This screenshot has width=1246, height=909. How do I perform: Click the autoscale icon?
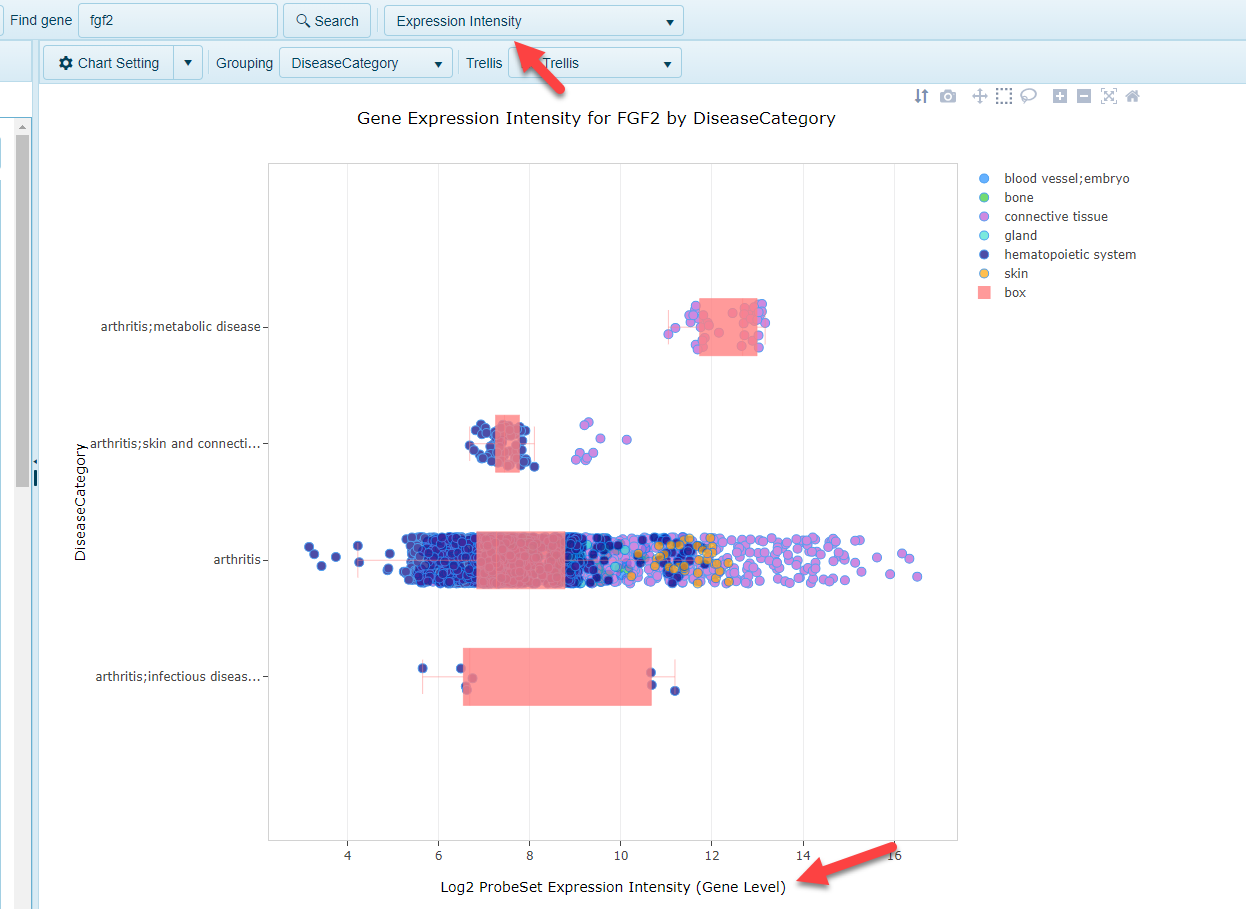(x=1108, y=96)
